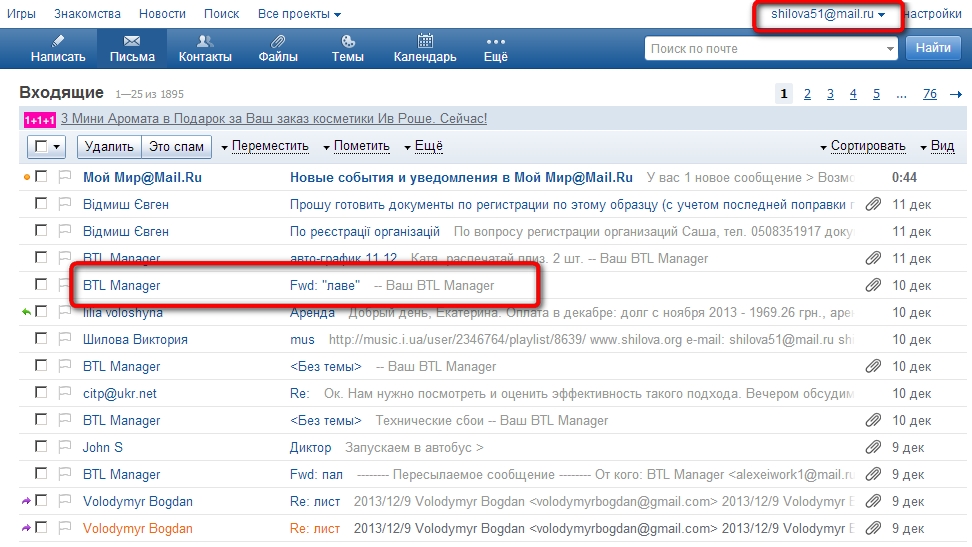Open the Переместить move dropdown

pos(265,146)
